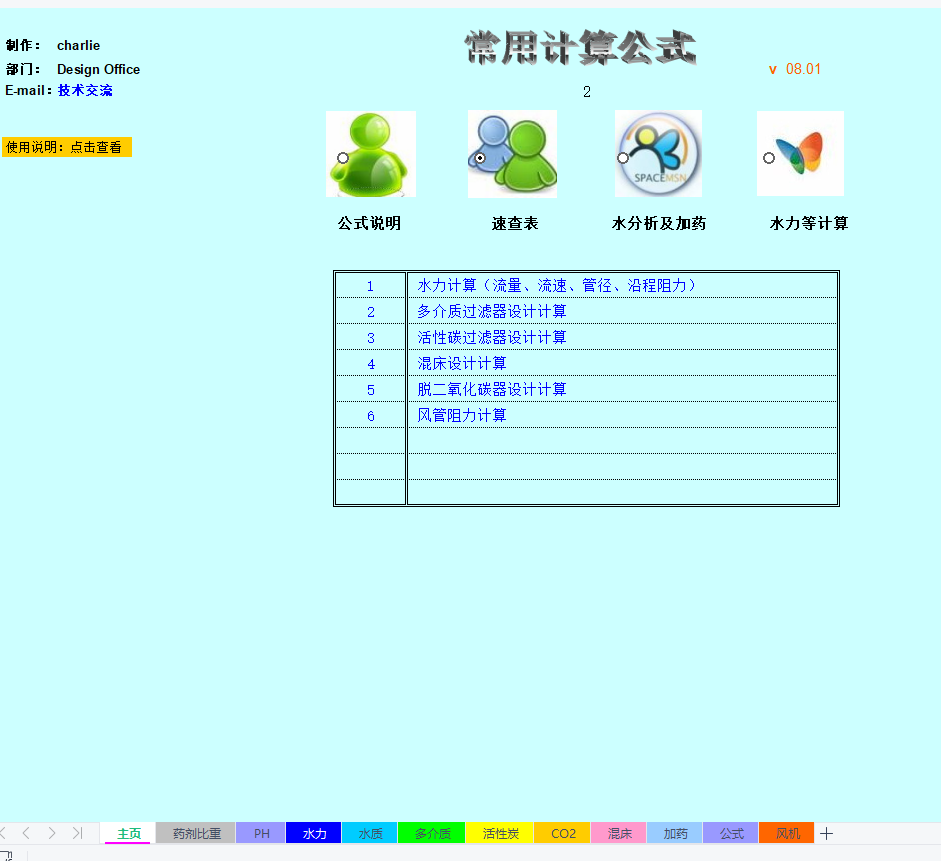Click the SPACEMSN icon above 水分析及加药
This screenshot has height=861, width=941.
(x=658, y=154)
